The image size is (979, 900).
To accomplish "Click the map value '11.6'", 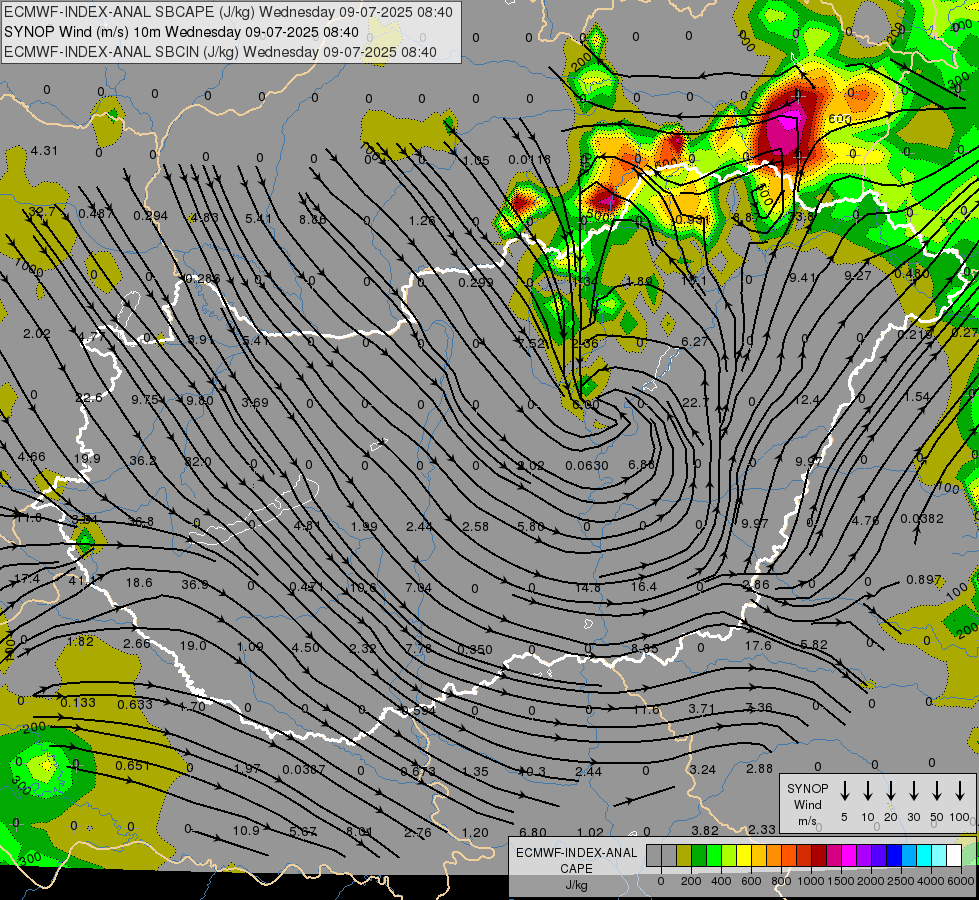I will (x=646, y=710).
